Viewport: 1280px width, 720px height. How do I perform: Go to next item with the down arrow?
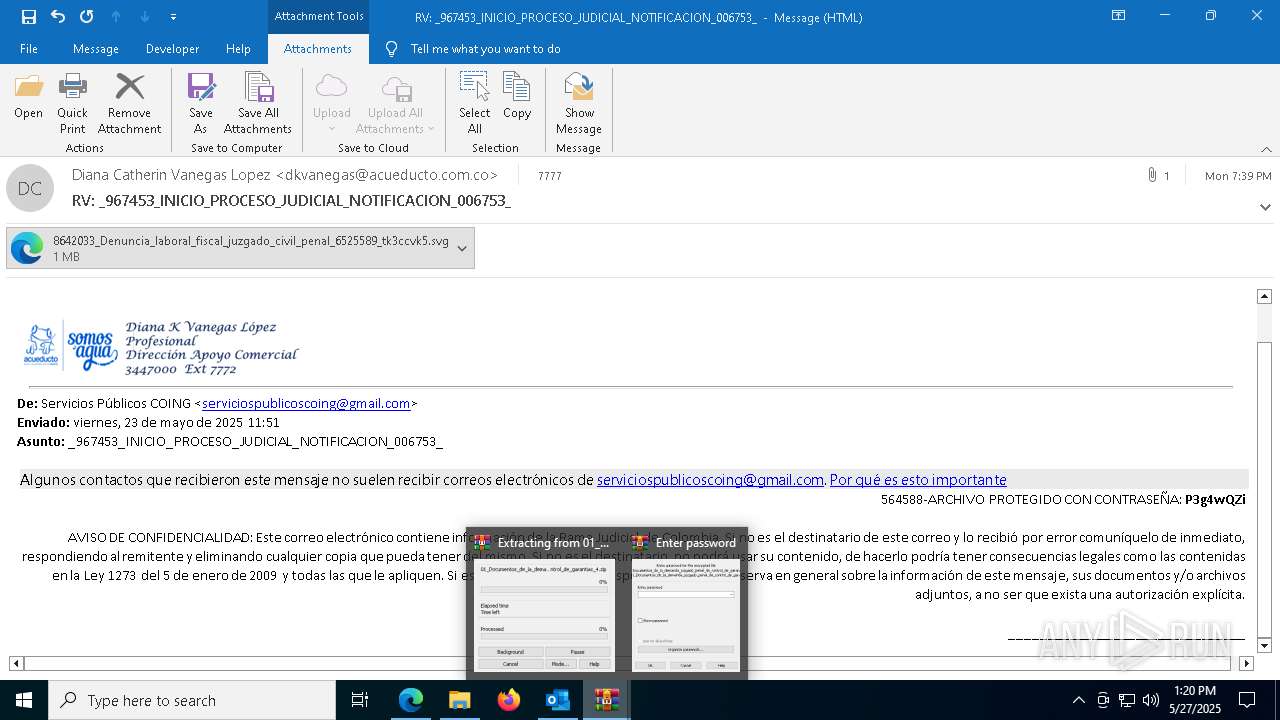(144, 16)
